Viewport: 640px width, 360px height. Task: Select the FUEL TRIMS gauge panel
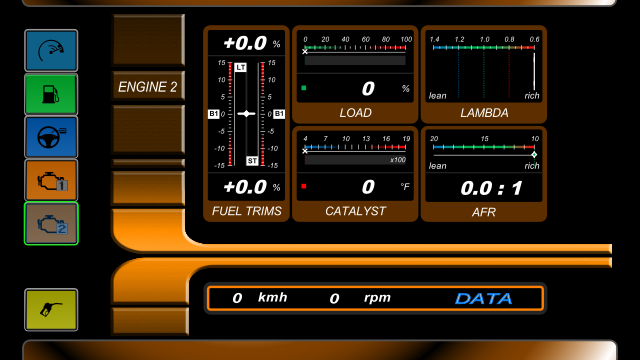pos(247,124)
